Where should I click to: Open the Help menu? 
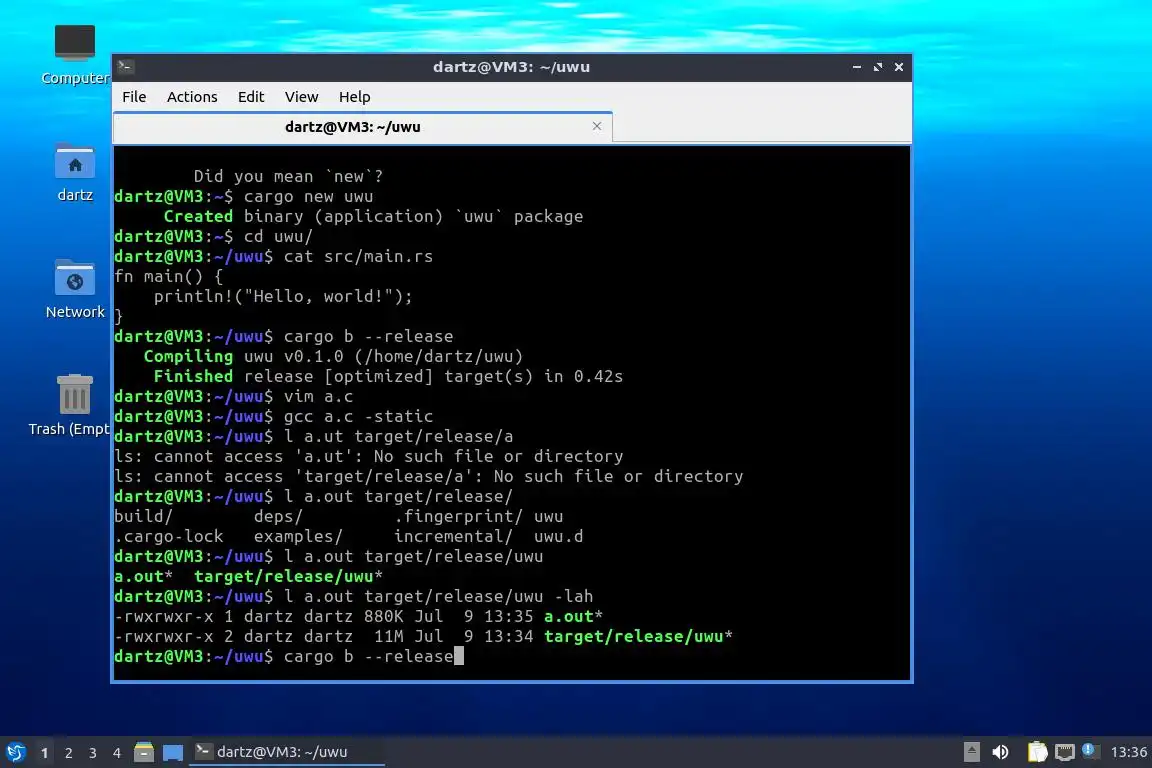pos(354,97)
